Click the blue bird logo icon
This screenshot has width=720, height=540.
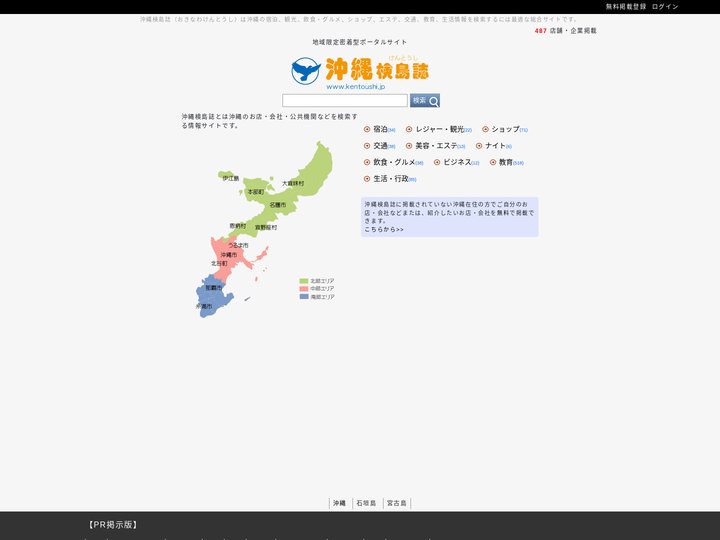306,71
